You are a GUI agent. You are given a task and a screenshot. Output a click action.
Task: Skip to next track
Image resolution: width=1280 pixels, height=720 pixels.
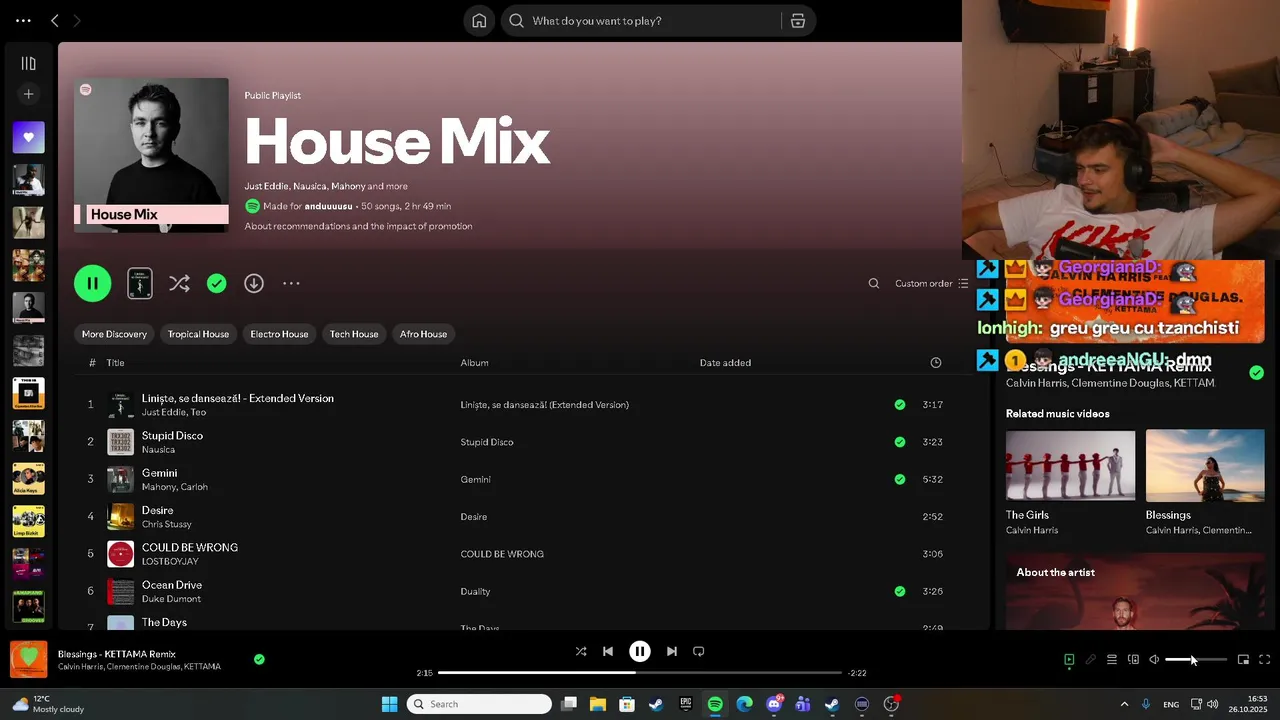coord(672,651)
